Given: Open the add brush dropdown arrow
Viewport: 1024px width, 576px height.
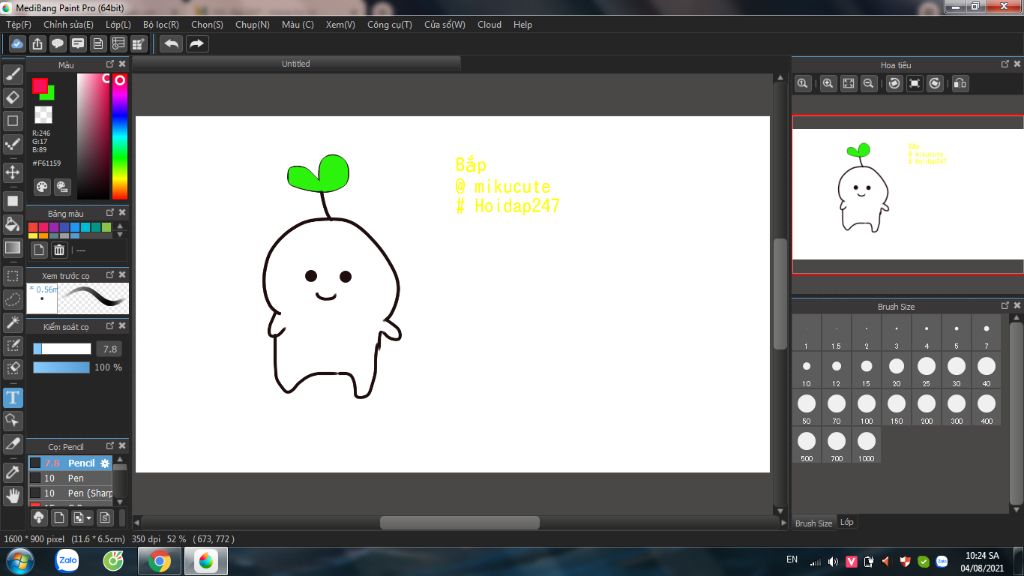Looking at the screenshot, I should (89, 518).
